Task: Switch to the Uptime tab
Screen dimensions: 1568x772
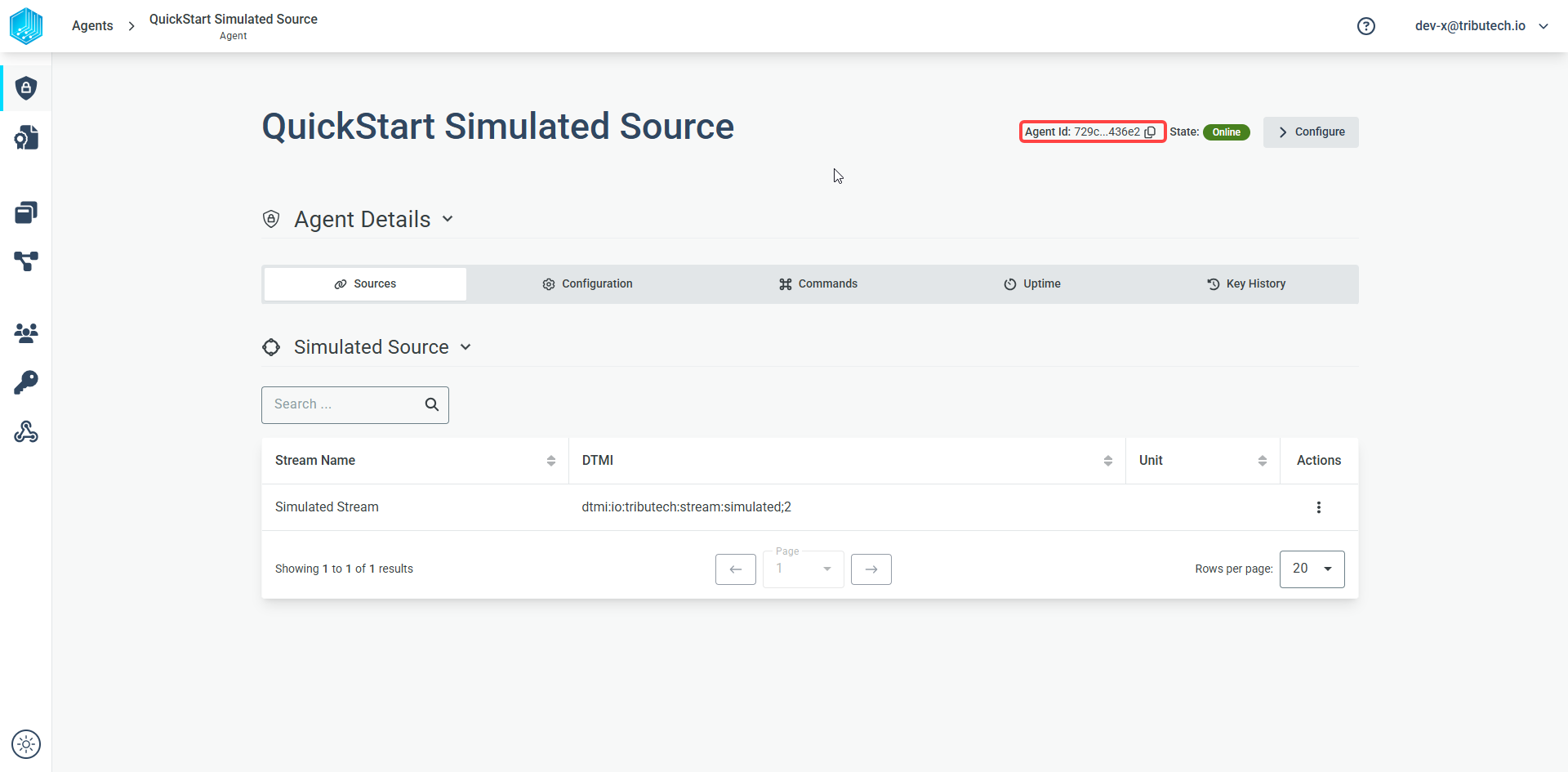Action: (1032, 283)
